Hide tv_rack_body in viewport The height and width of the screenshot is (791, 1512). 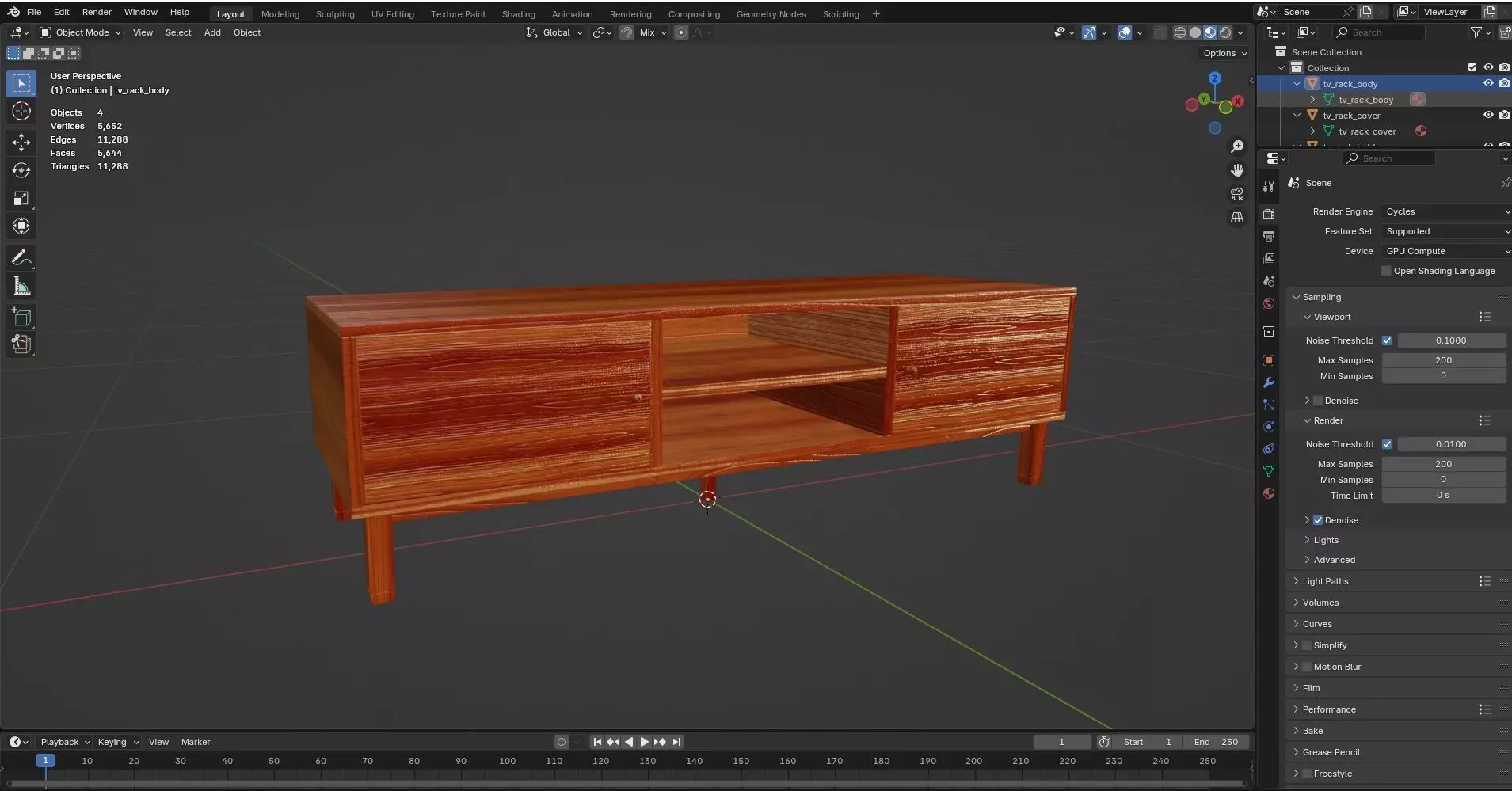click(x=1488, y=83)
